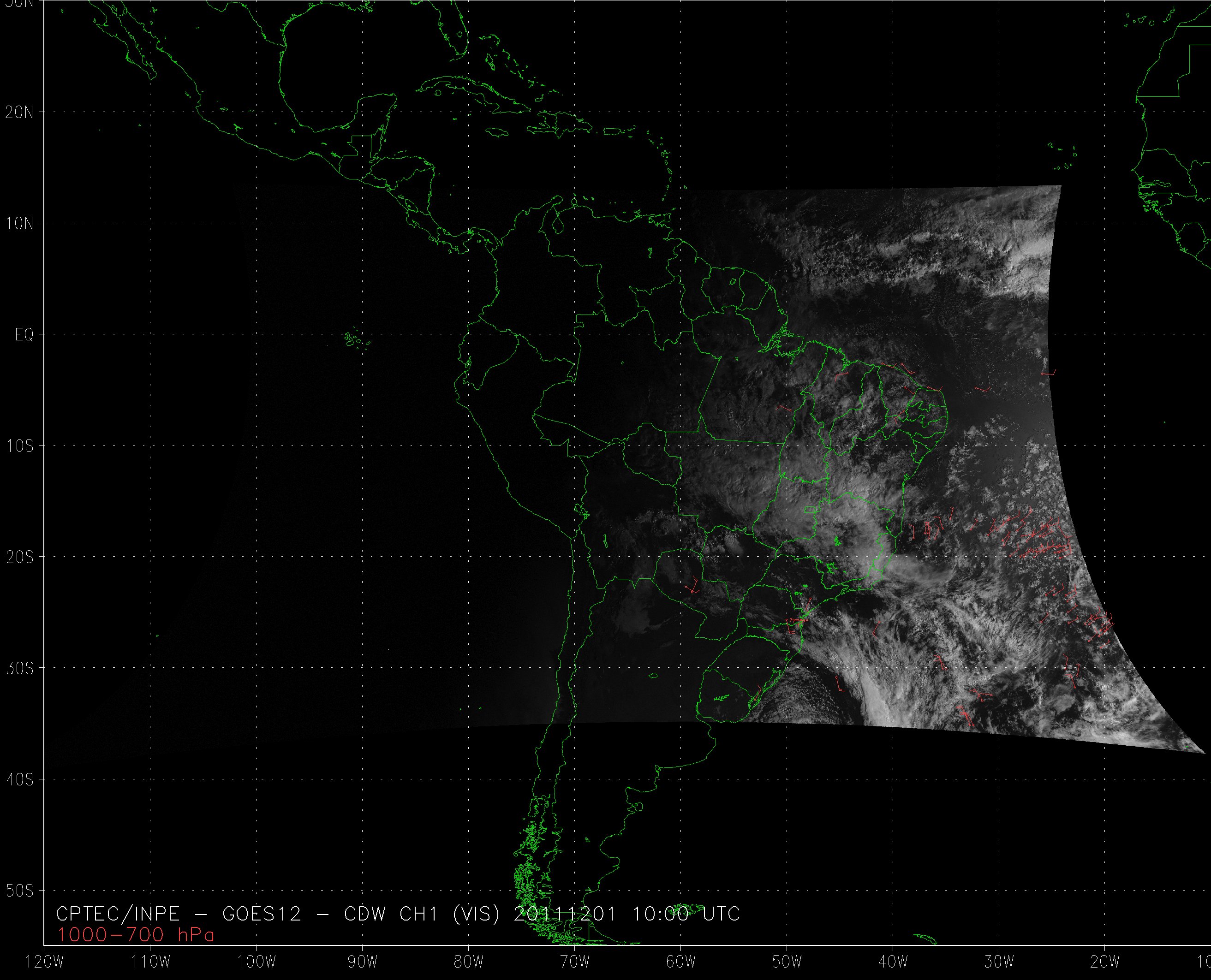Click the red 1000-700 hPa legend text

(x=136, y=935)
